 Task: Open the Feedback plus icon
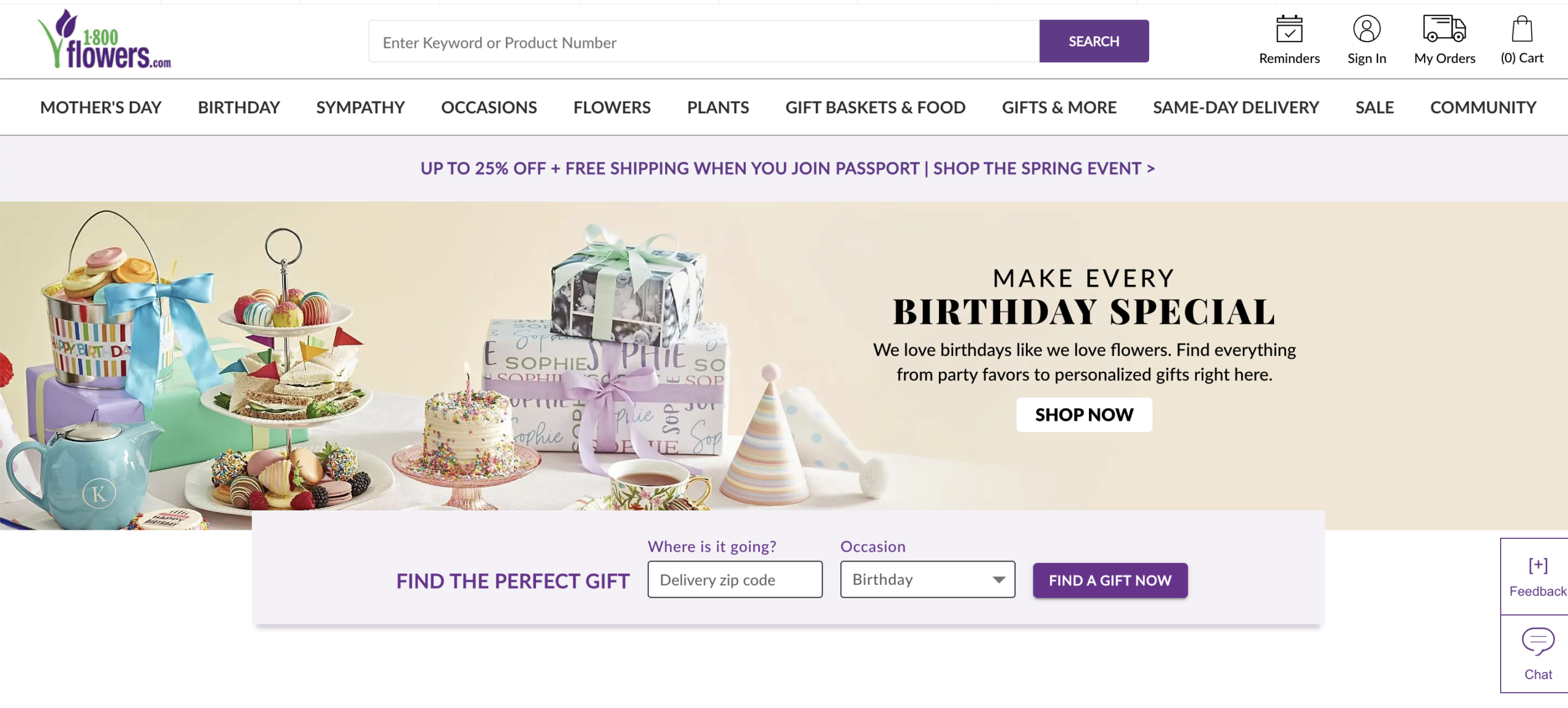pos(1537,565)
